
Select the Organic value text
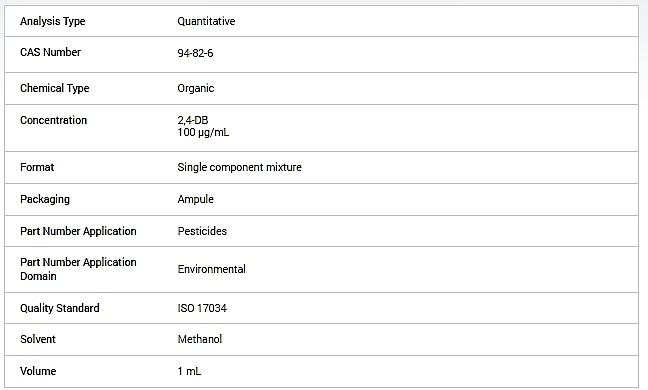[x=196, y=88]
